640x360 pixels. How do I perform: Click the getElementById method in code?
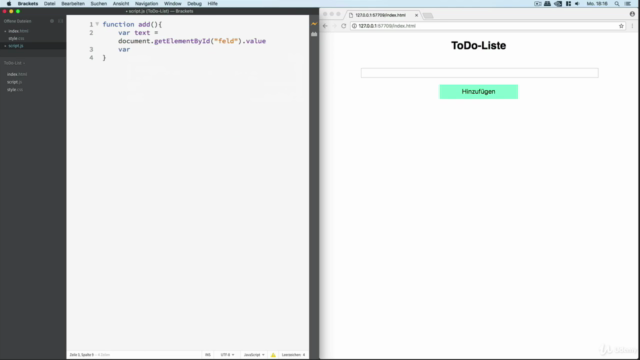(x=182, y=41)
